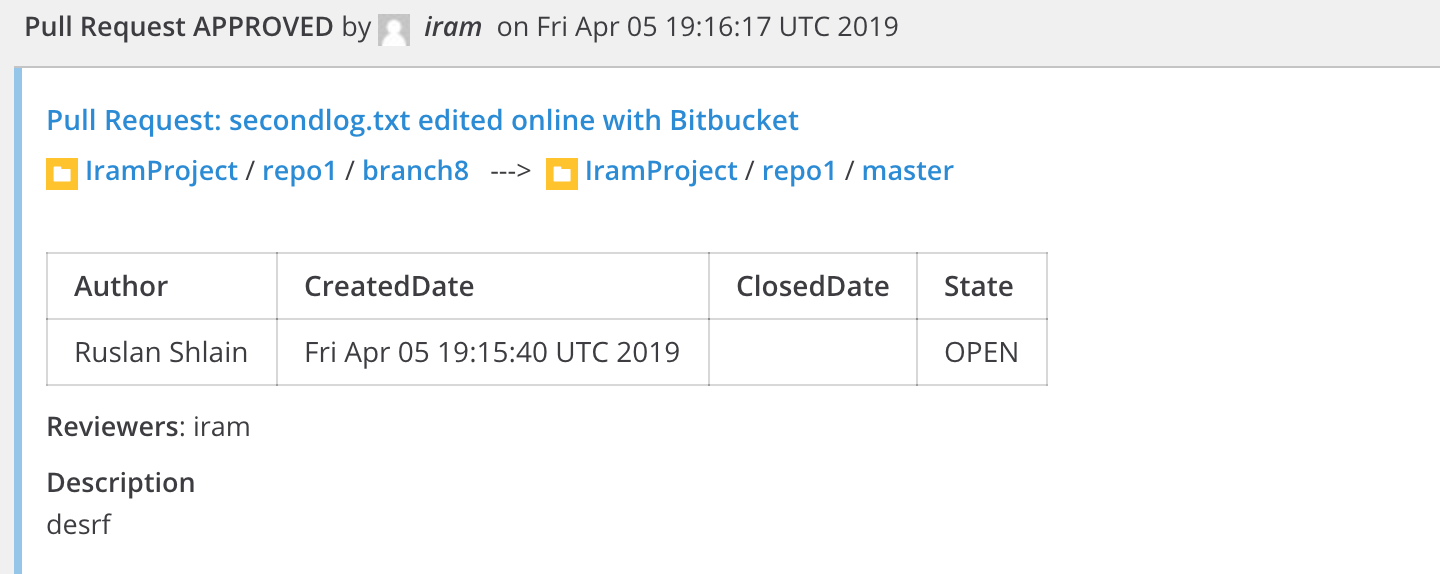The width and height of the screenshot is (1440, 574).
Task: Open the source repo1 repository link
Action: (x=300, y=171)
